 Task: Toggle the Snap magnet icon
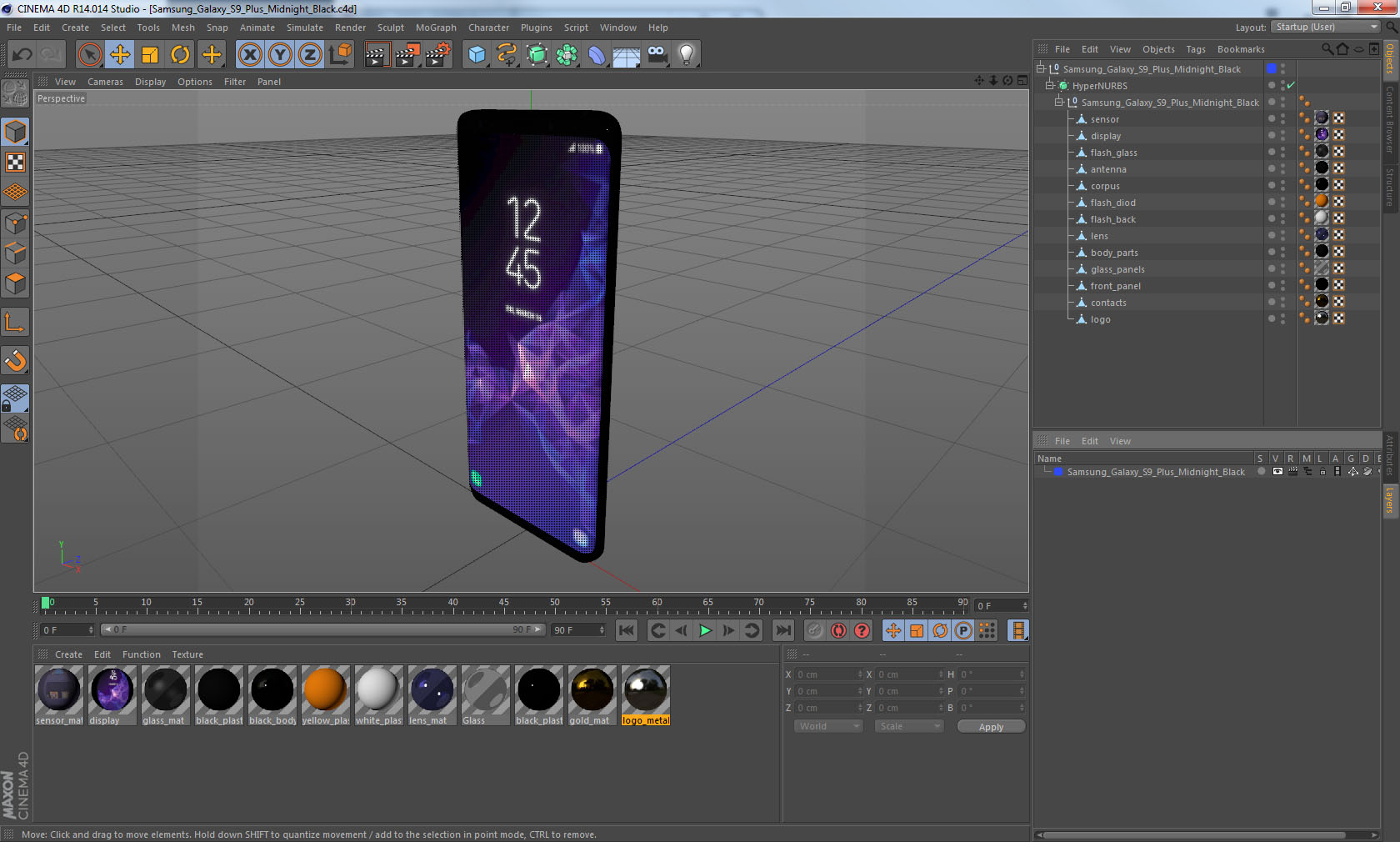click(16, 361)
